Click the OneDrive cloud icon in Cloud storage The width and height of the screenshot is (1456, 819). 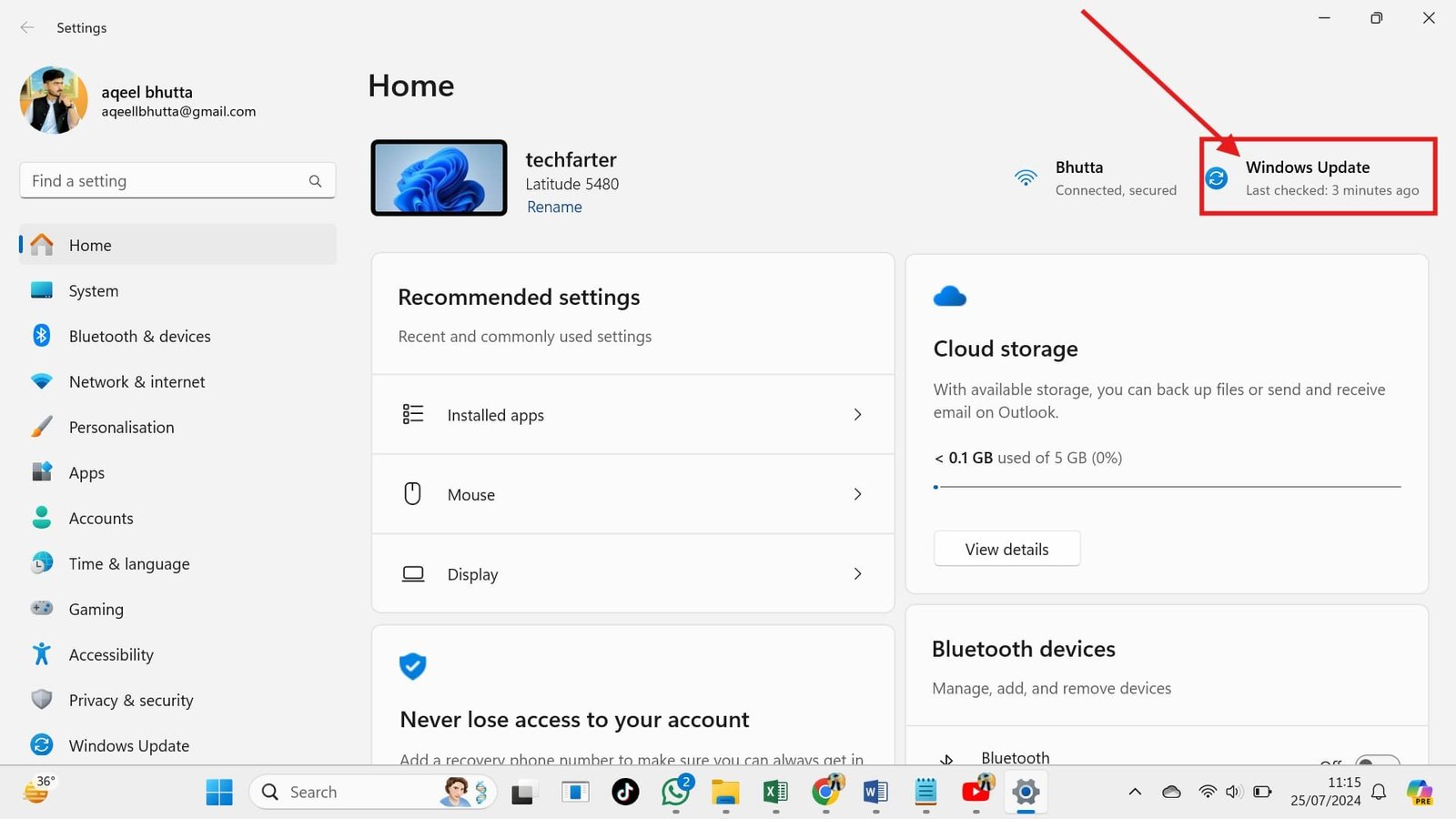(949, 297)
